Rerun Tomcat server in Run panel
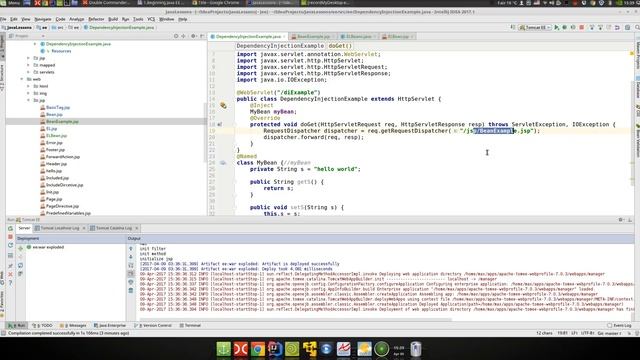 [10, 229]
